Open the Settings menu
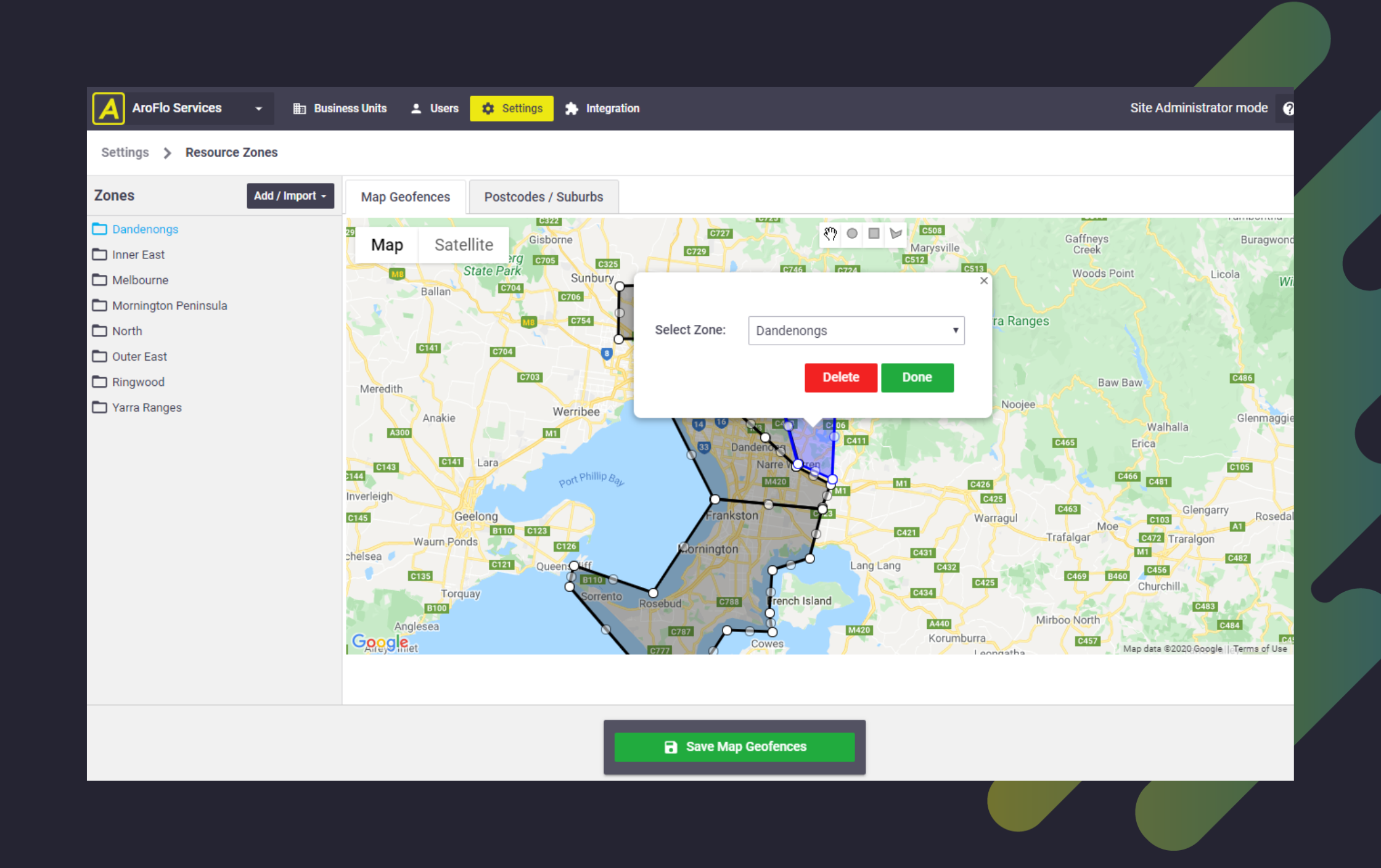The image size is (1381, 868). click(x=512, y=108)
